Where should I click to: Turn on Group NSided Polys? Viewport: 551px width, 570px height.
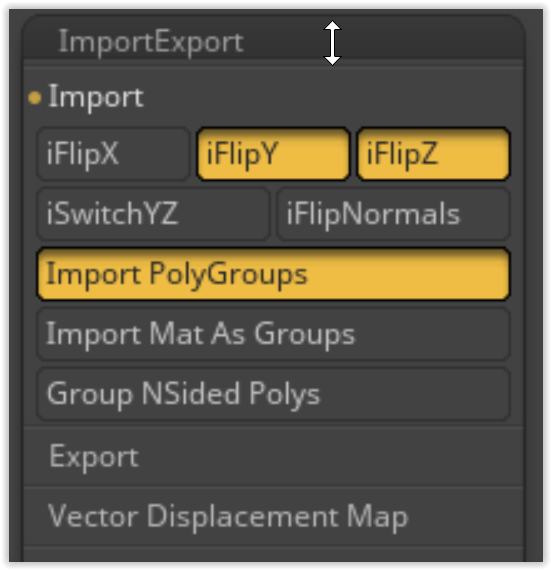pos(273,394)
